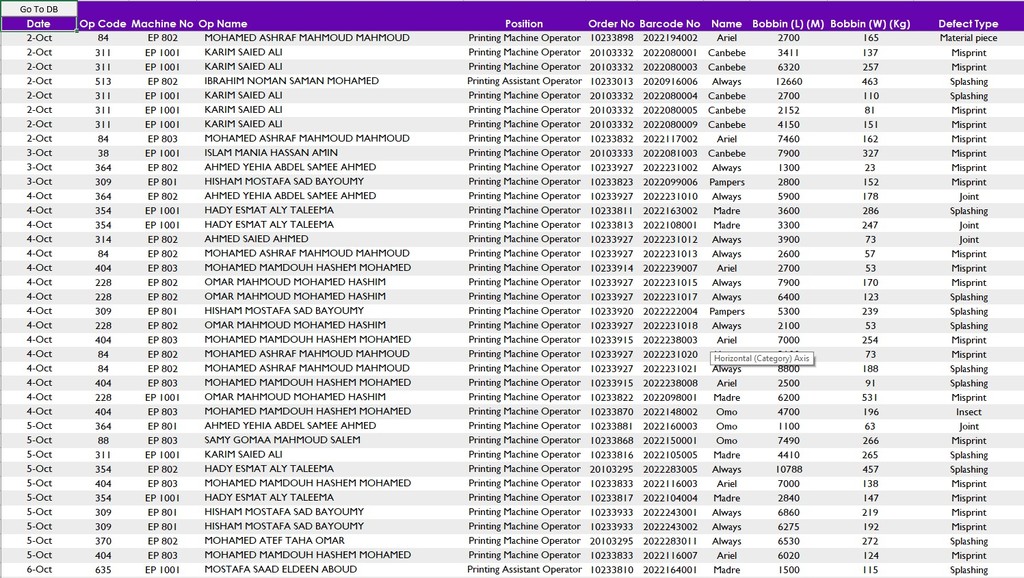Screen dimensions: 1024x578
Task: Select the Position column header
Action: pos(524,24)
